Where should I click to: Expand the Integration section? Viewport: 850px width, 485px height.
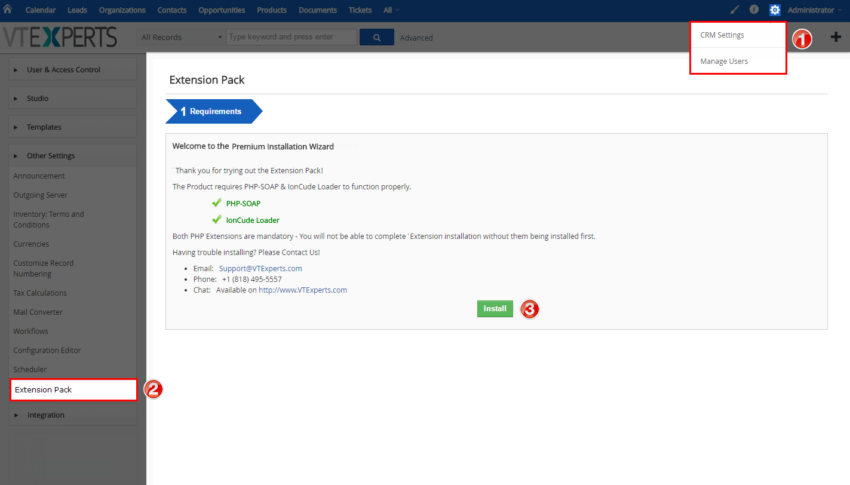[73, 415]
